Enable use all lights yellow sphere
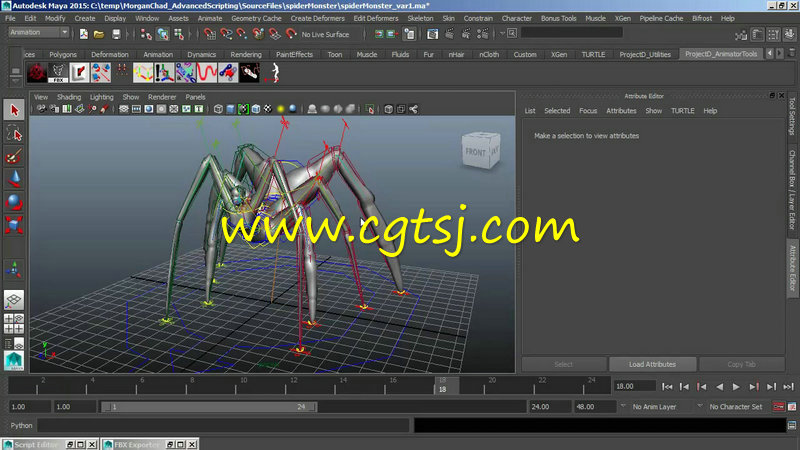 click(280, 109)
